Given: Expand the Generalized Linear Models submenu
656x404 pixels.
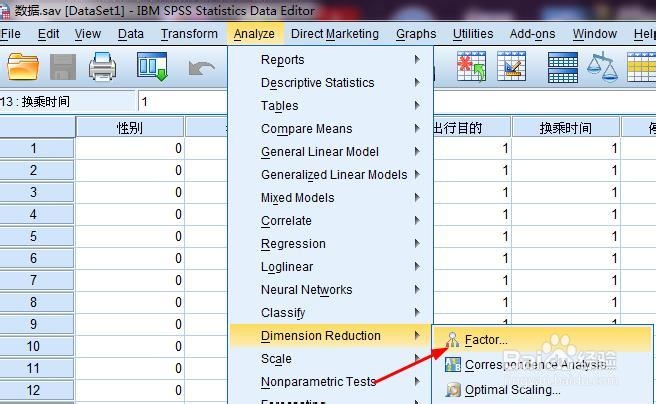Looking at the screenshot, I should coord(331,174).
